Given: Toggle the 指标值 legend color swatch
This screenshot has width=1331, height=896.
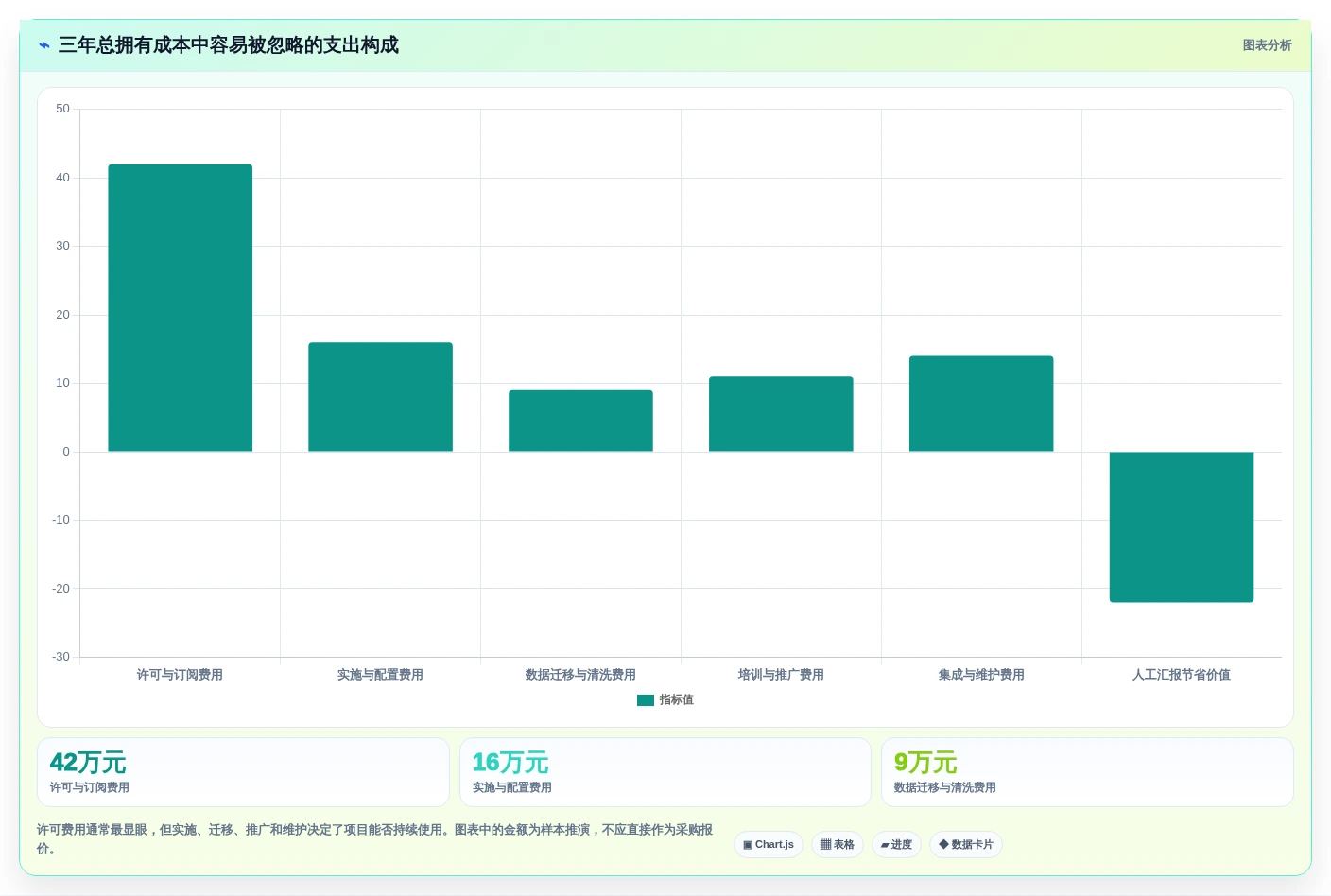Looking at the screenshot, I should click(646, 700).
